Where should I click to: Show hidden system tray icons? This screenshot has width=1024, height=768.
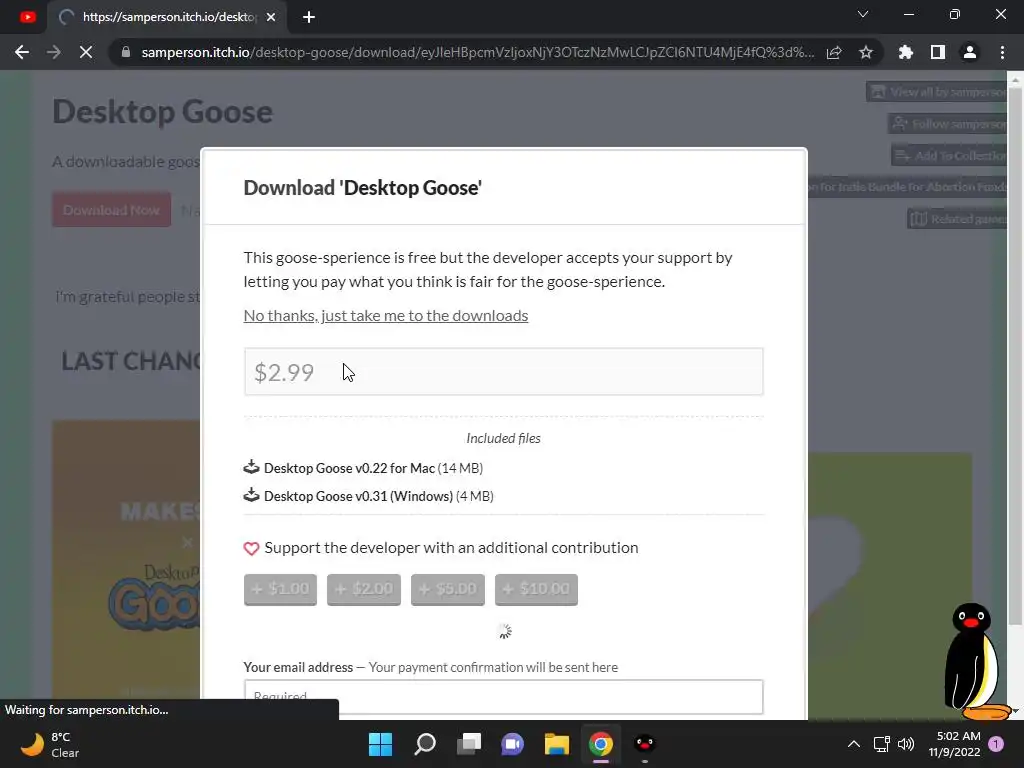854,744
